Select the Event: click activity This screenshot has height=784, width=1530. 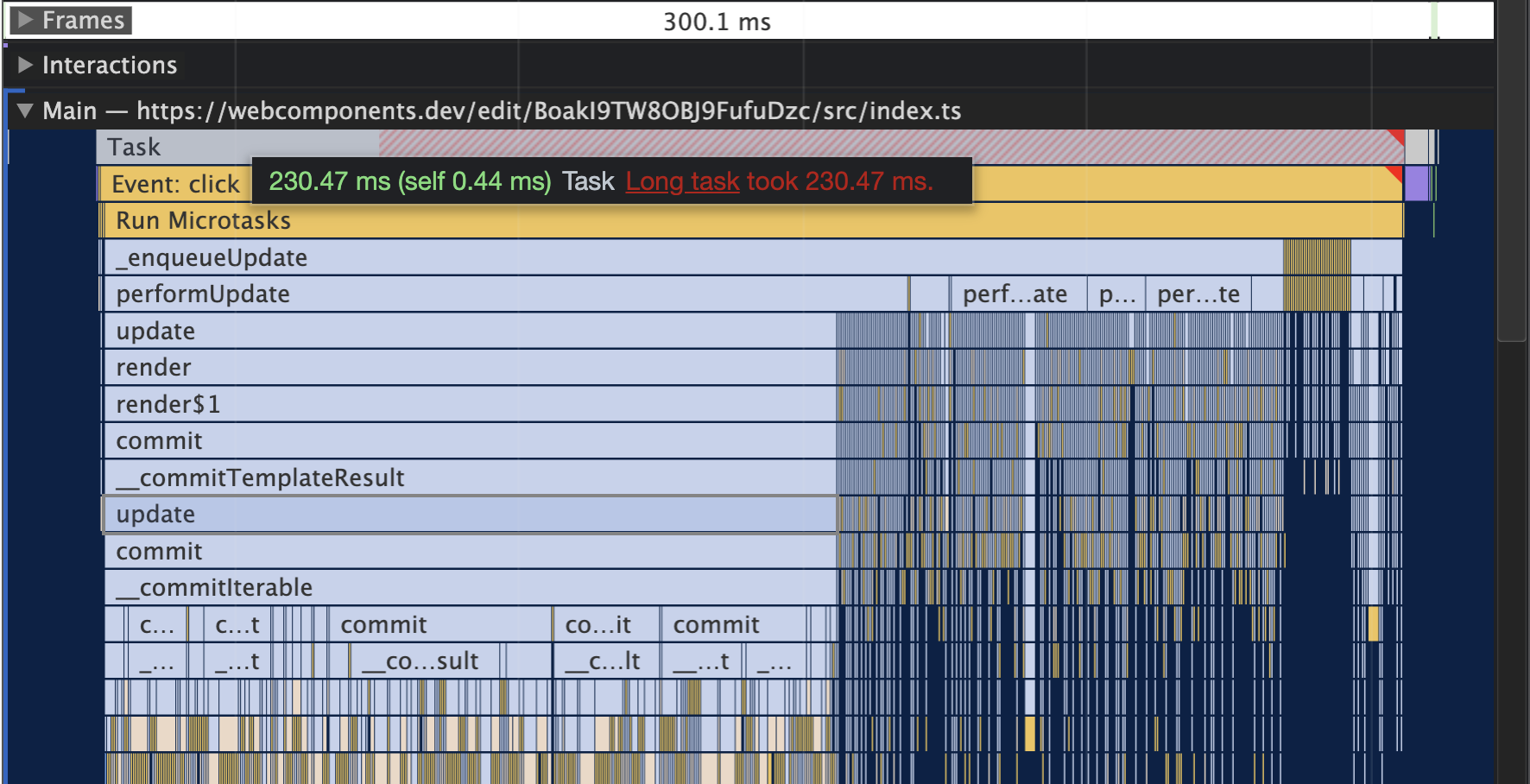click(x=173, y=183)
